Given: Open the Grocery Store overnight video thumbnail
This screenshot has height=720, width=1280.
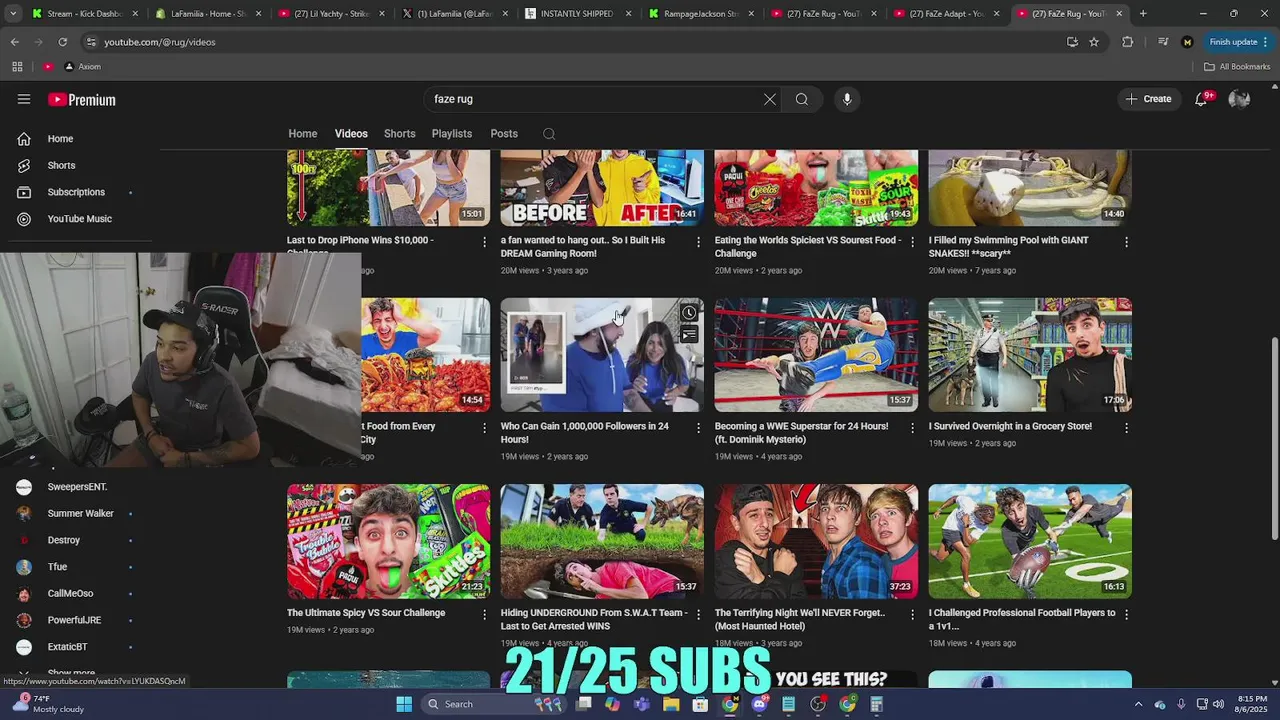Looking at the screenshot, I should [x=1030, y=355].
